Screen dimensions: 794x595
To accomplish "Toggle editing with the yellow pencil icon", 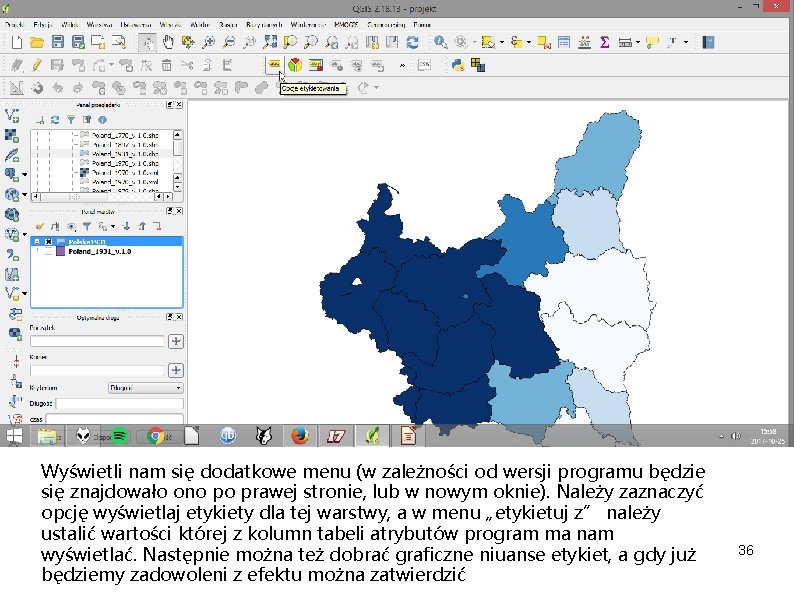I will [37, 65].
